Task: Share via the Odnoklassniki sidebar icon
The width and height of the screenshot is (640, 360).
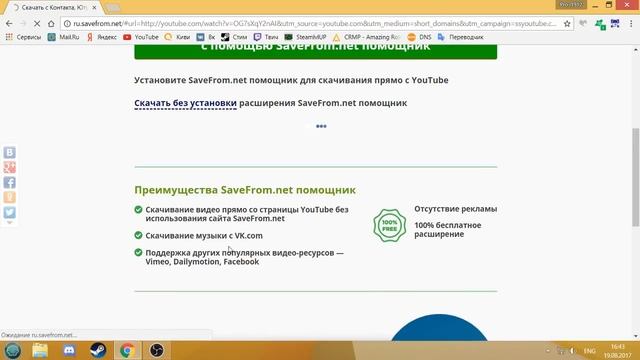Action: pyautogui.click(x=9, y=198)
